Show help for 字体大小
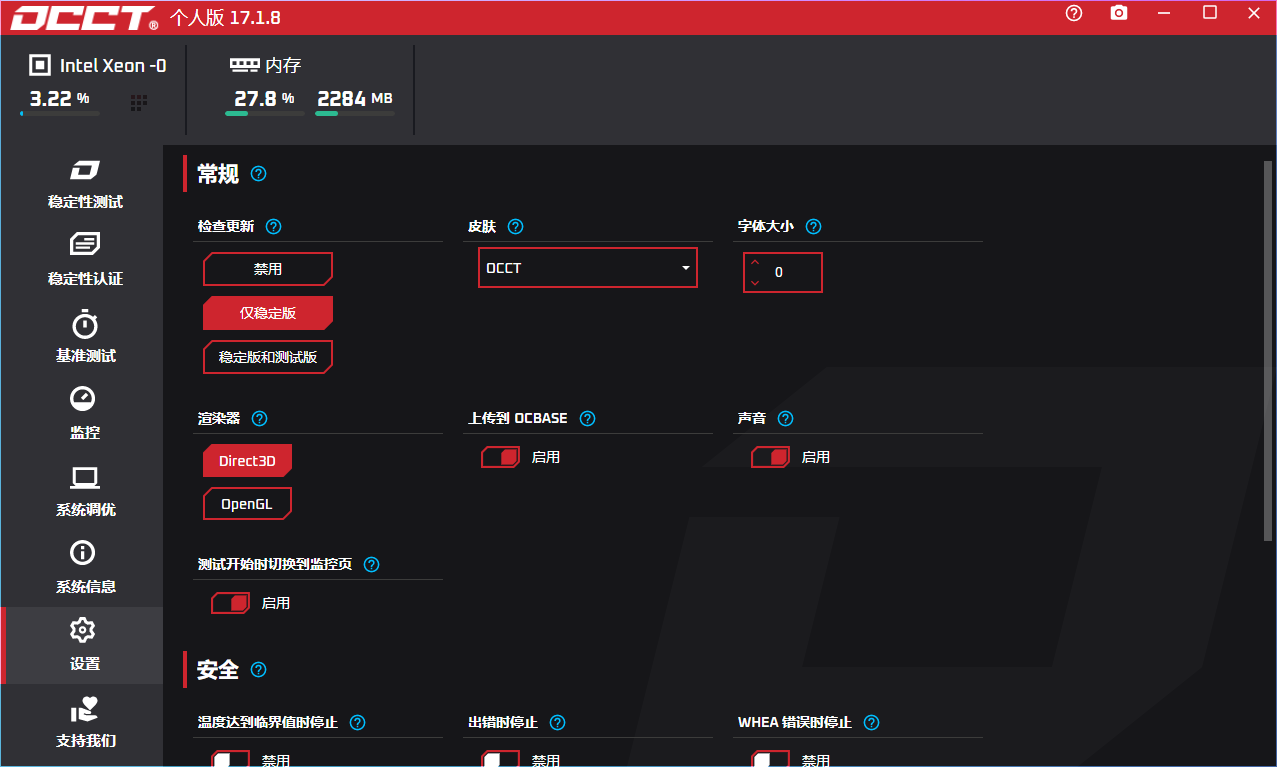Screen dimensions: 1277x767 pos(813,227)
